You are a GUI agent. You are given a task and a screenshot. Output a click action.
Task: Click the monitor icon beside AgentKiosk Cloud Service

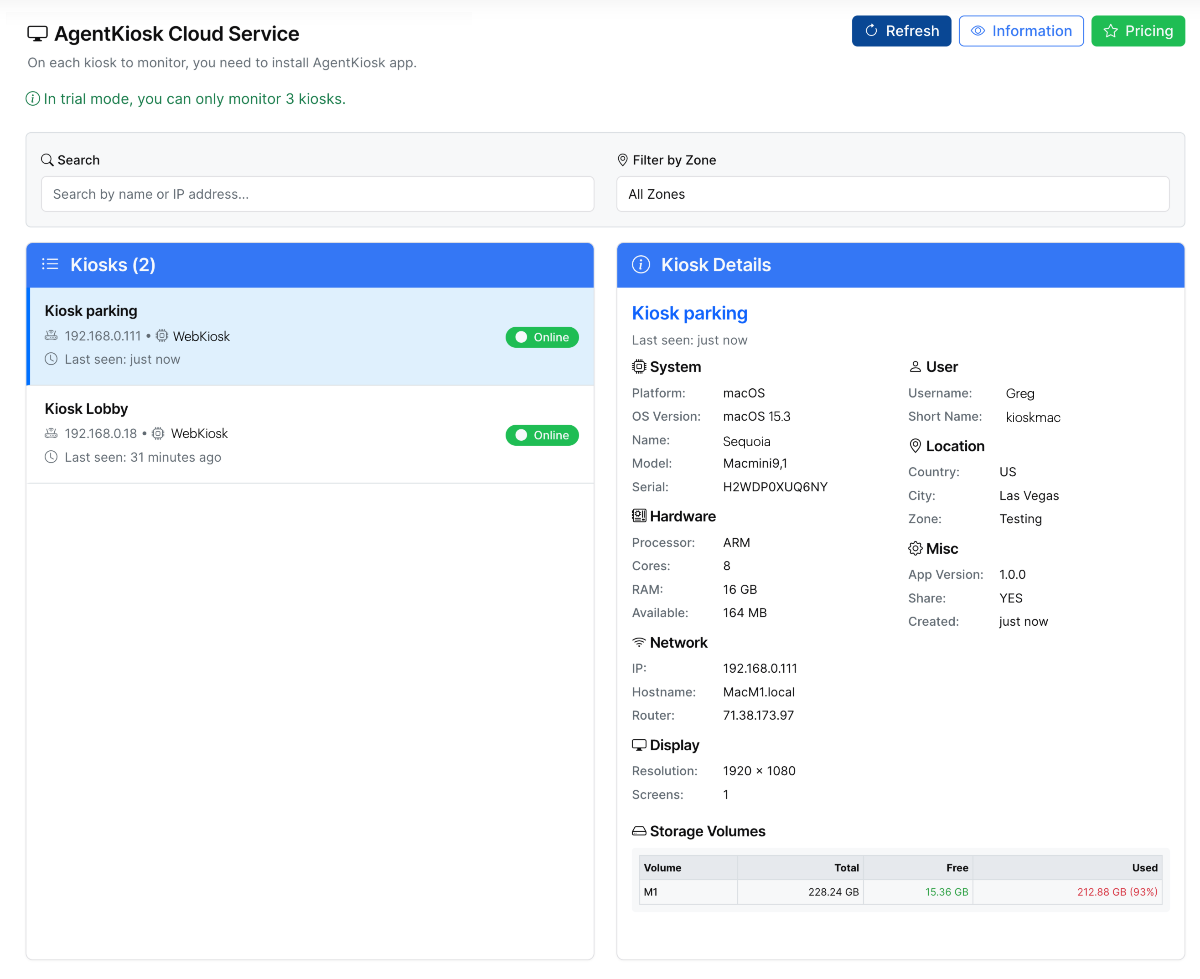(x=37, y=34)
